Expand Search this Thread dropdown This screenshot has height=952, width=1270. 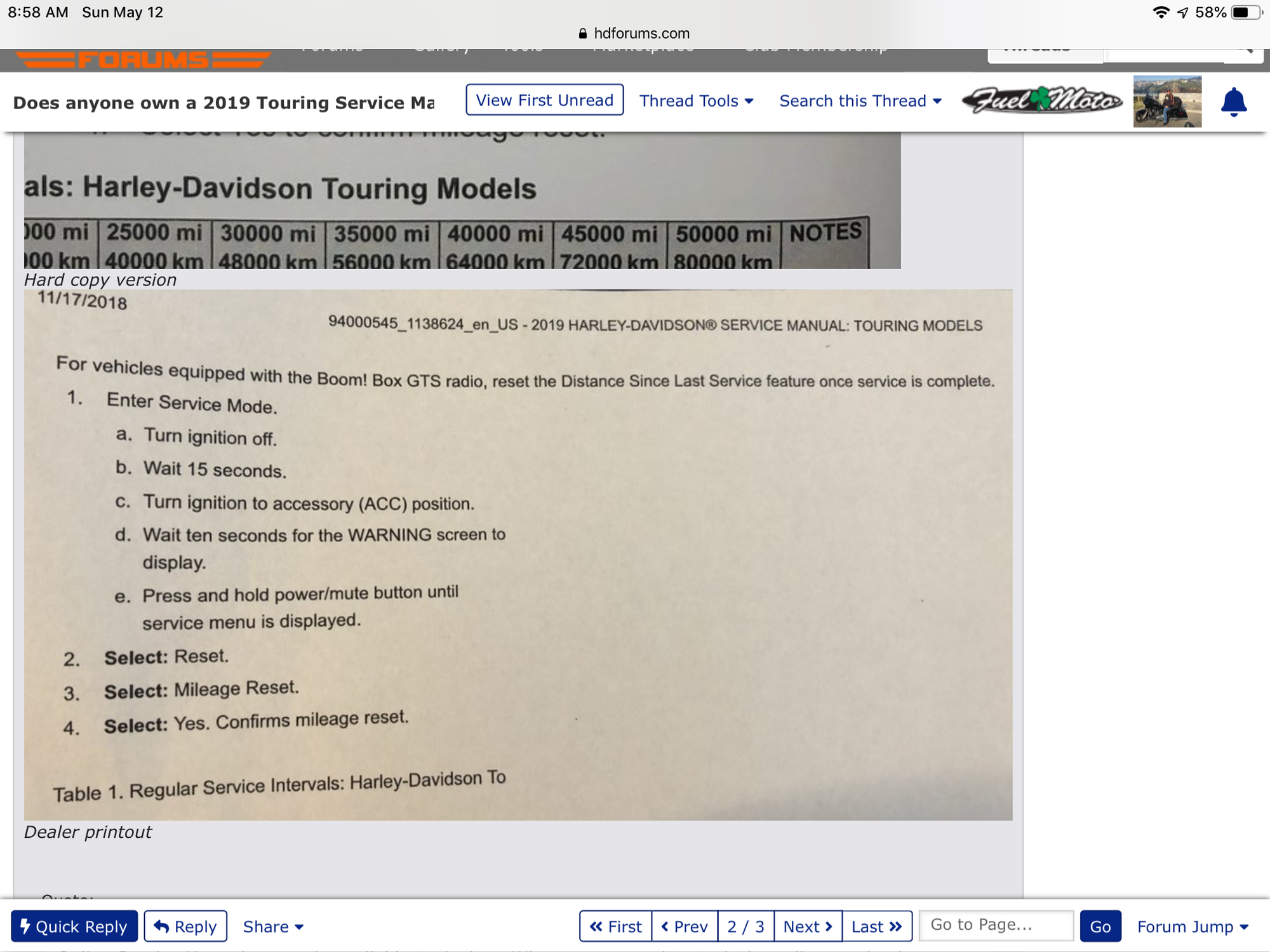[x=860, y=101]
